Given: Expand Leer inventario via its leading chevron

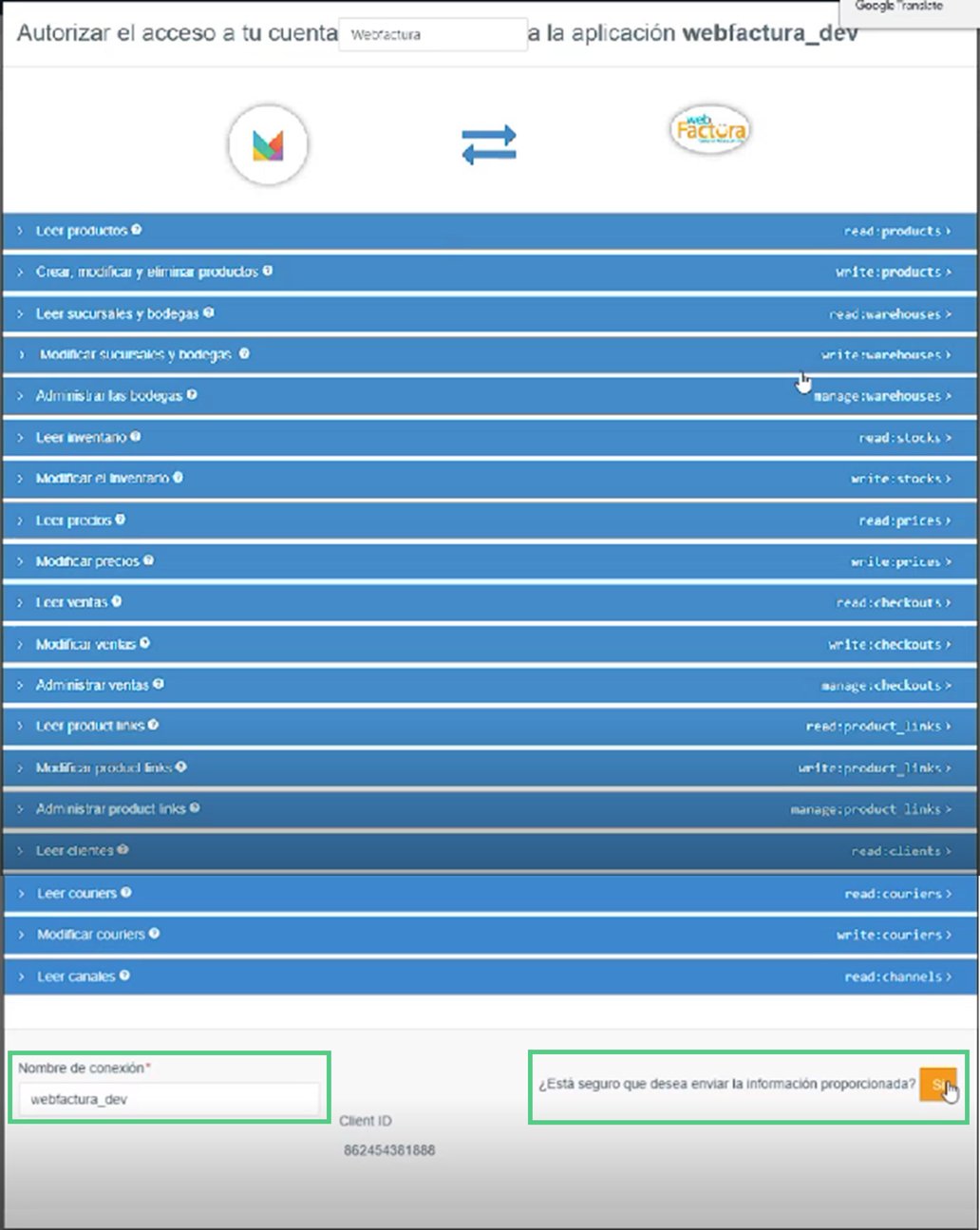Looking at the screenshot, I should click(x=20, y=437).
